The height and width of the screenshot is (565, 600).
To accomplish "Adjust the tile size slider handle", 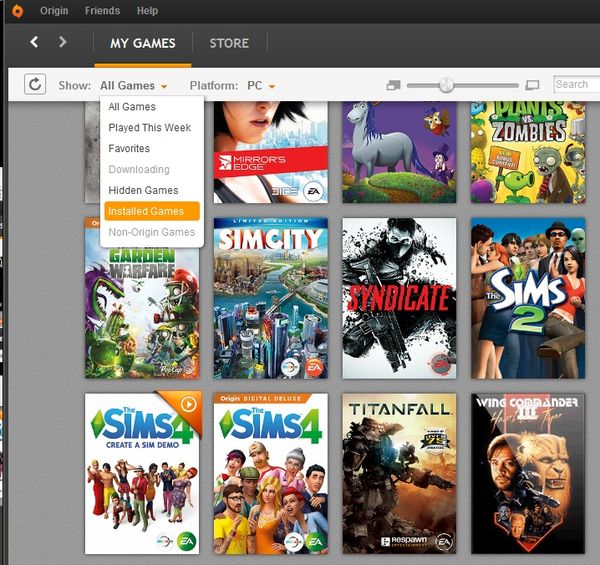I will pos(446,85).
